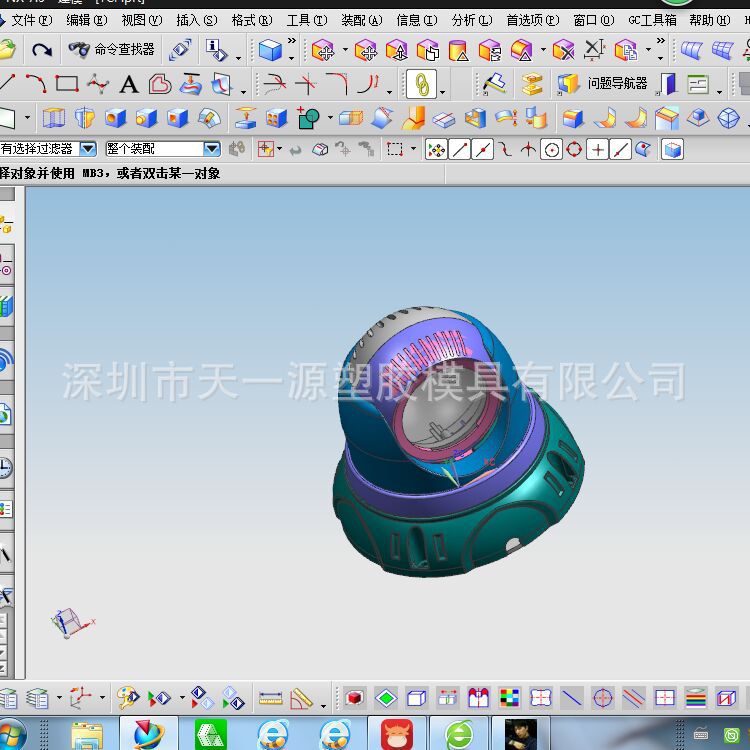The width and height of the screenshot is (750, 750).
Task: Click the view triad in the viewport corner
Action: coord(72,623)
